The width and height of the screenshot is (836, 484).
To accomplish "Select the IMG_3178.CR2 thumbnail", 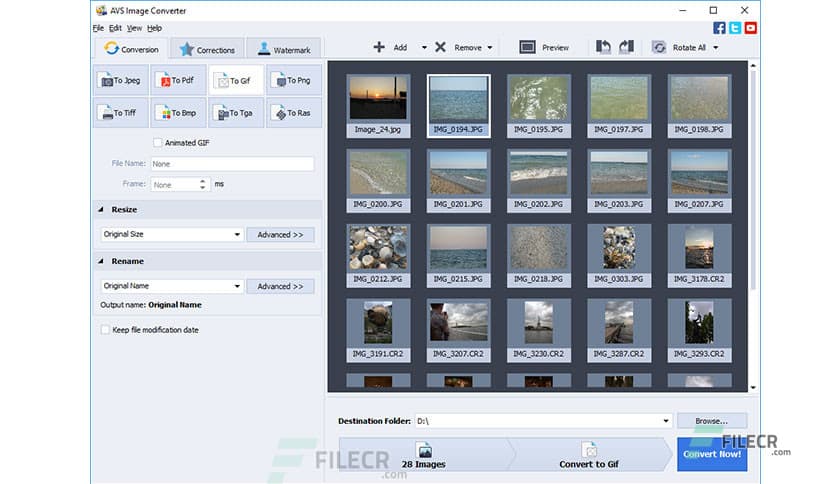I will click(x=699, y=255).
